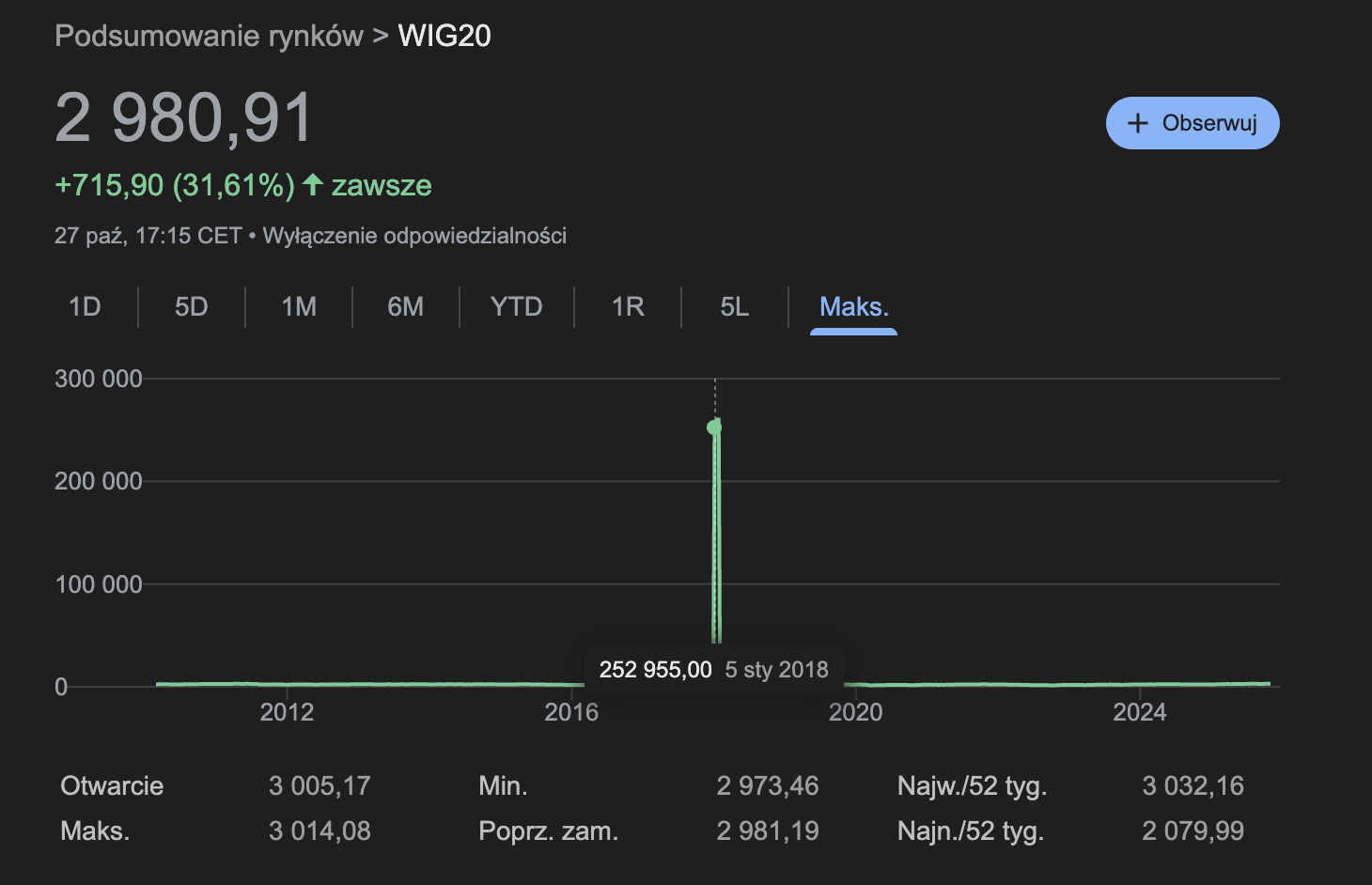Click the 2024 label on chart axis
The width and height of the screenshot is (1372, 885).
(x=1139, y=712)
